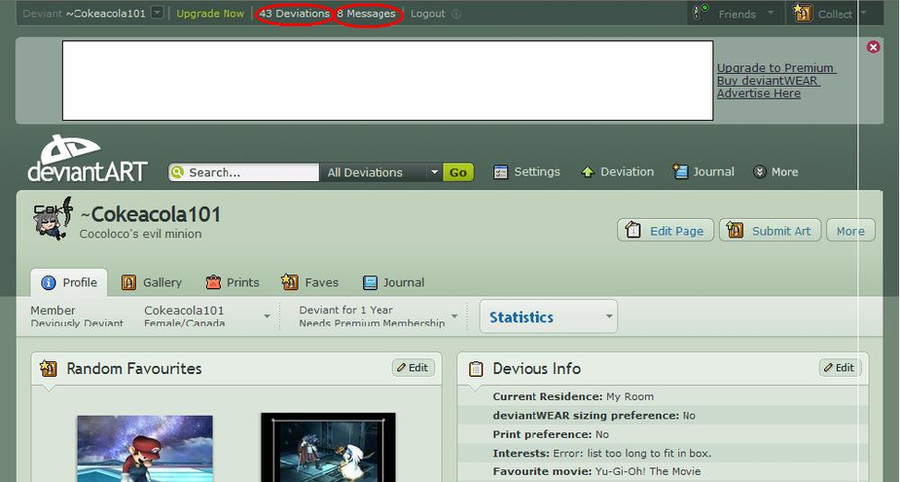Click the Current Residence: My Room row
The height and width of the screenshot is (482, 900).
[x=663, y=397]
